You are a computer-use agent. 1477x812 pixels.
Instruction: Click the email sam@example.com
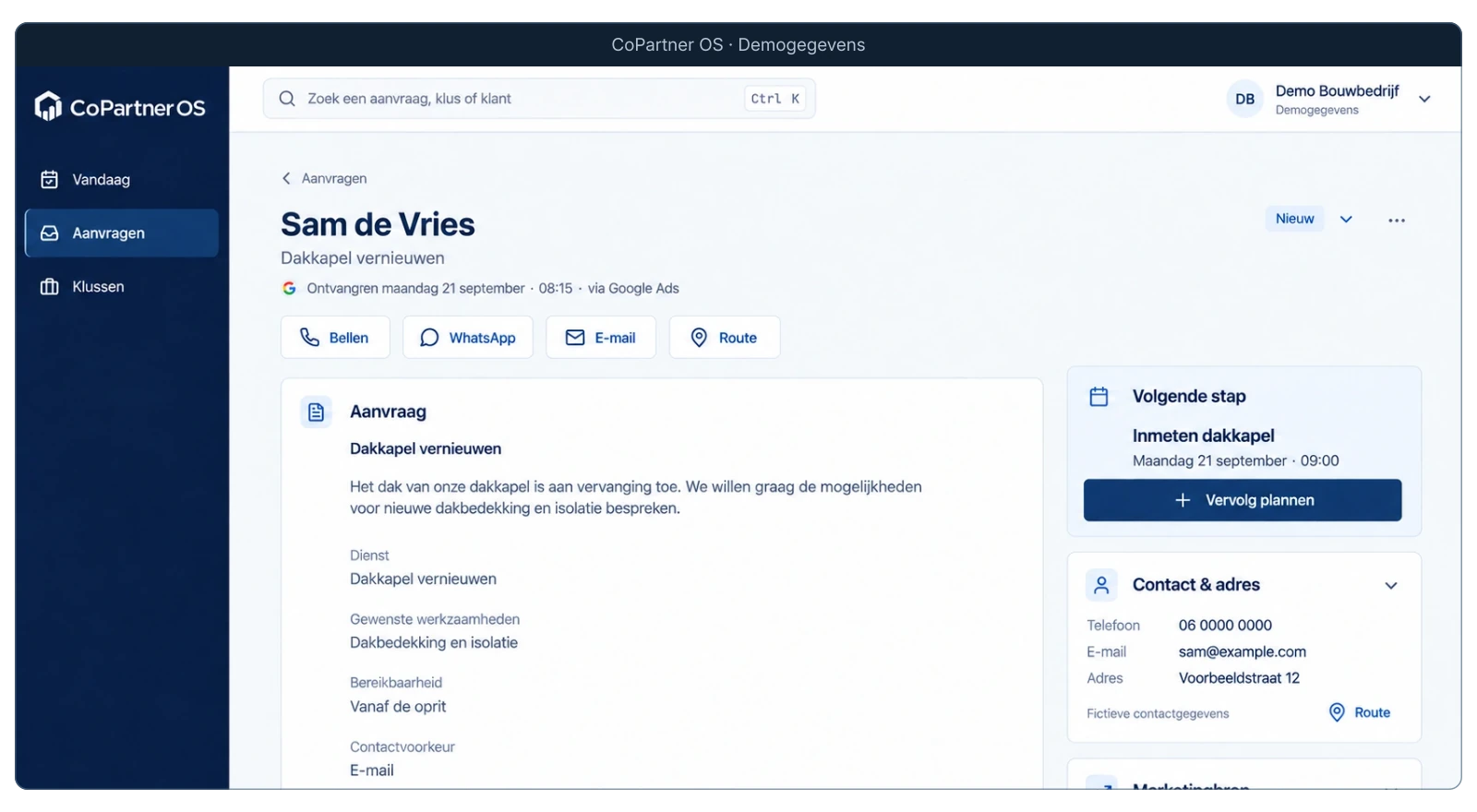tap(1243, 651)
